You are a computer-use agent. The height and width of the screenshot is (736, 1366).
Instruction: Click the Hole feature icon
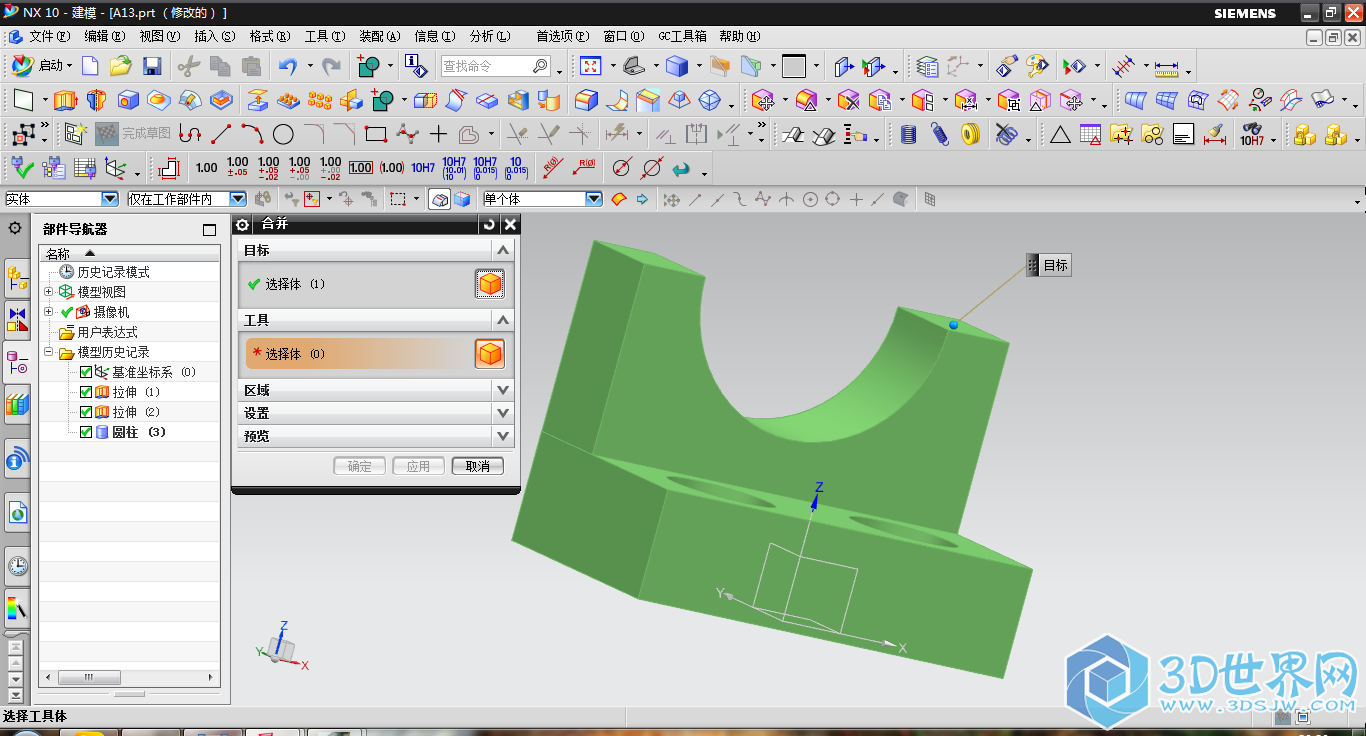pyautogui.click(x=128, y=100)
